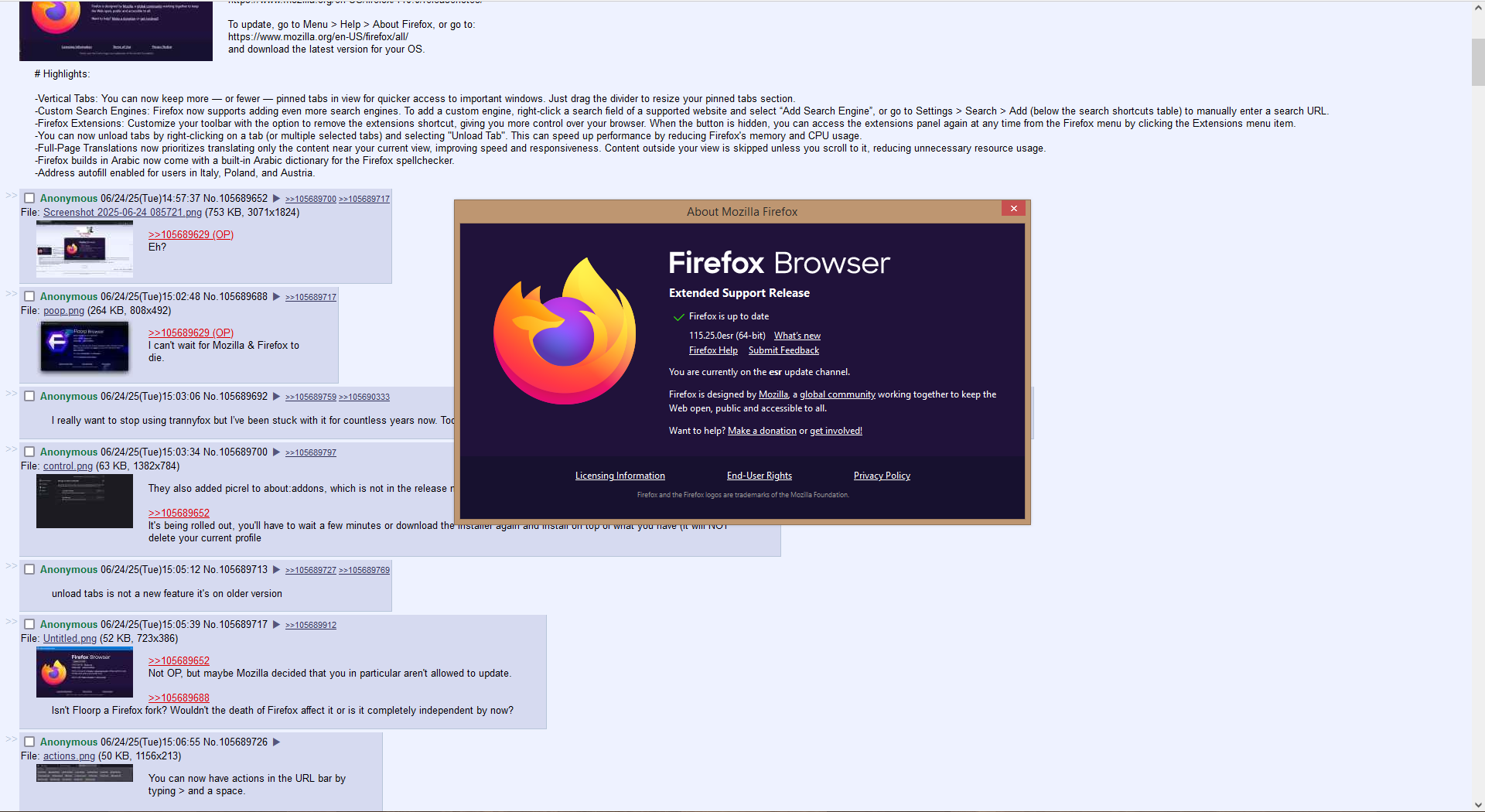Open the Privacy Policy link
The height and width of the screenshot is (812, 1485).
(882, 476)
